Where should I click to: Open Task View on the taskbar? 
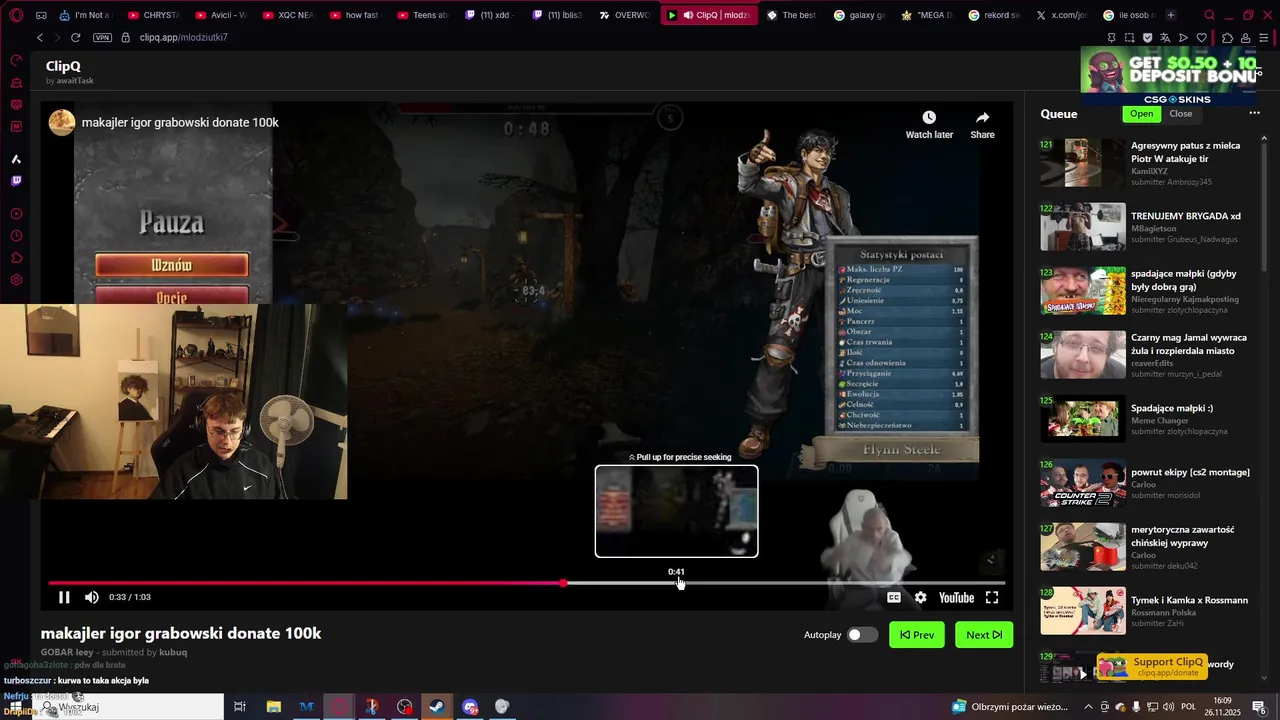pyautogui.click(x=240, y=707)
